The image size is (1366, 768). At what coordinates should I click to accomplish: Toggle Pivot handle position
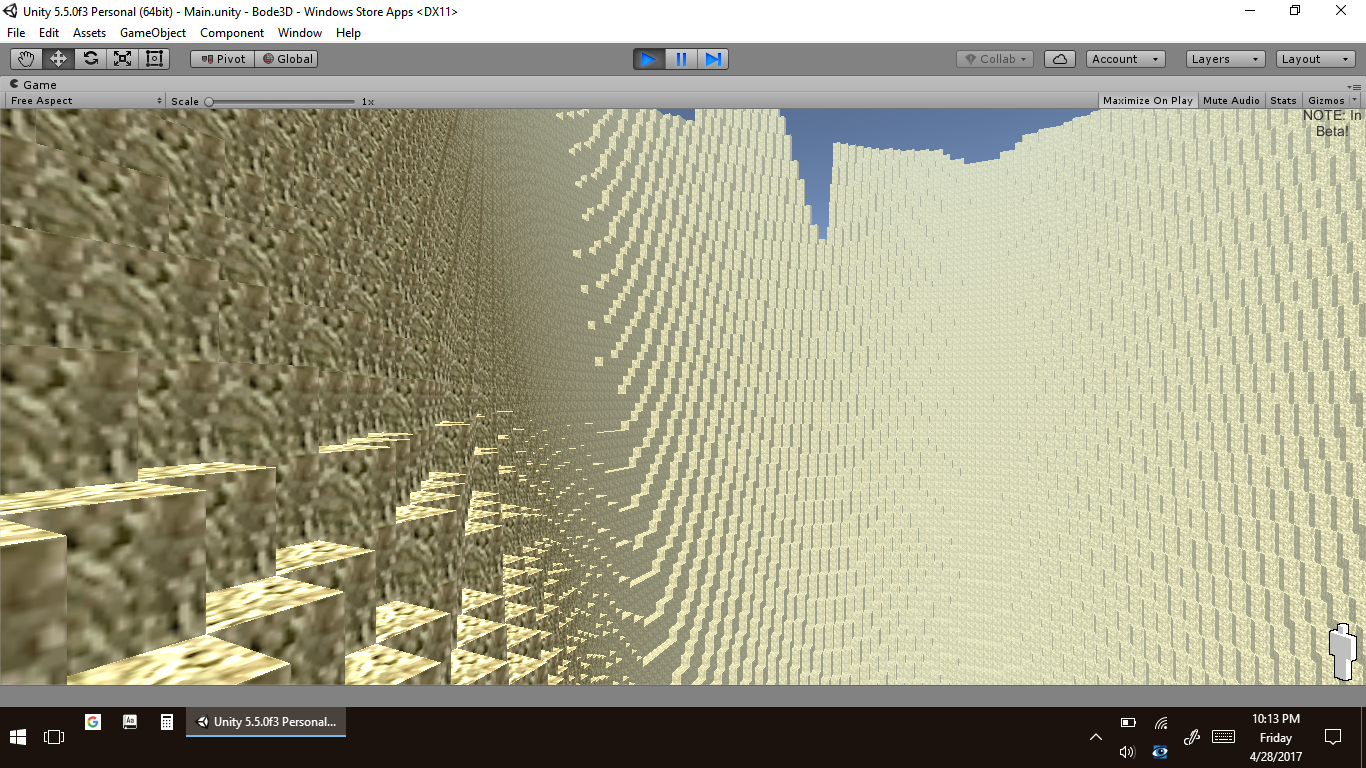(223, 59)
